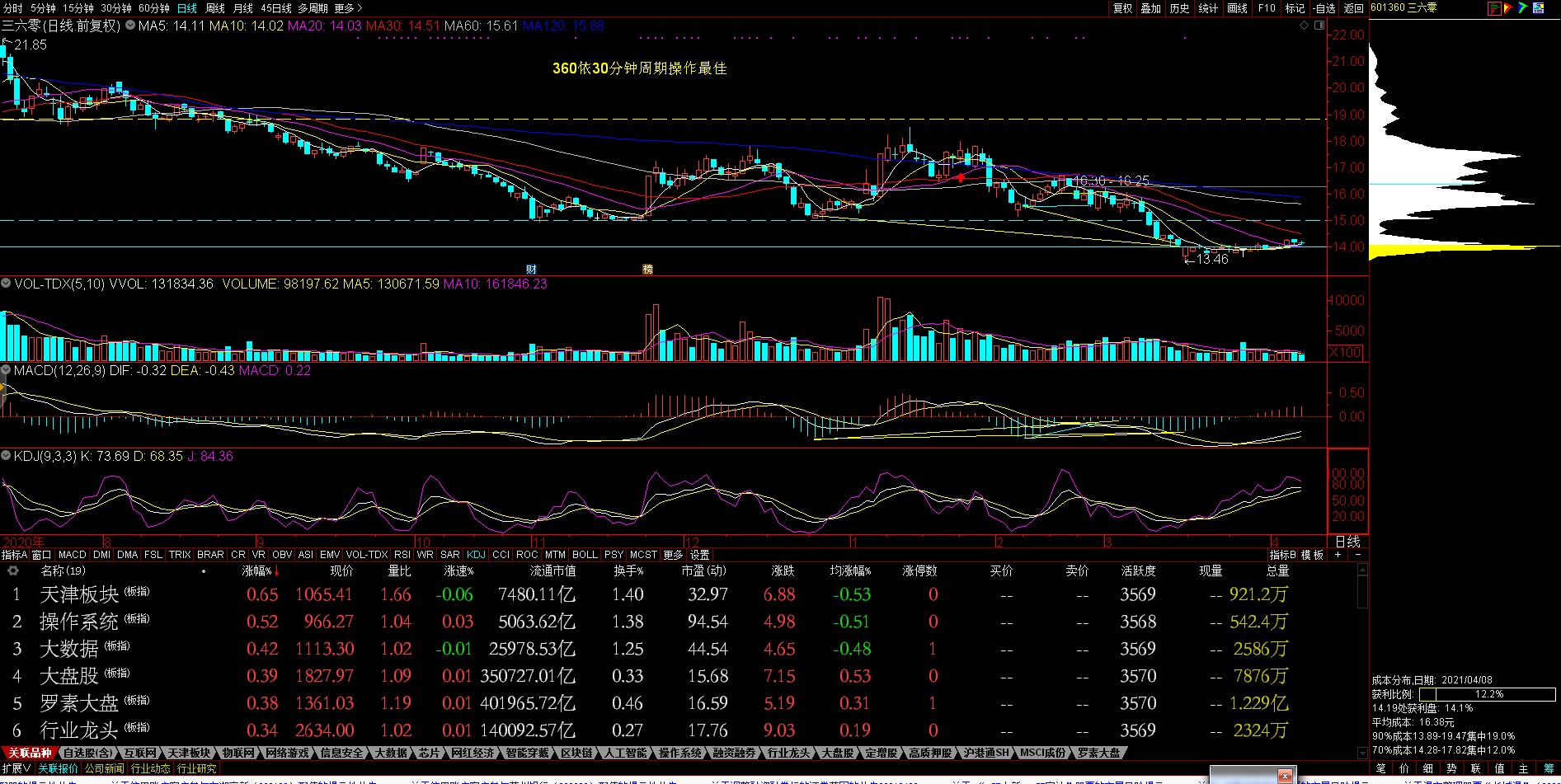The image size is (1561, 784).
Task: Click the round icon before the MACD label
Action: [6, 370]
